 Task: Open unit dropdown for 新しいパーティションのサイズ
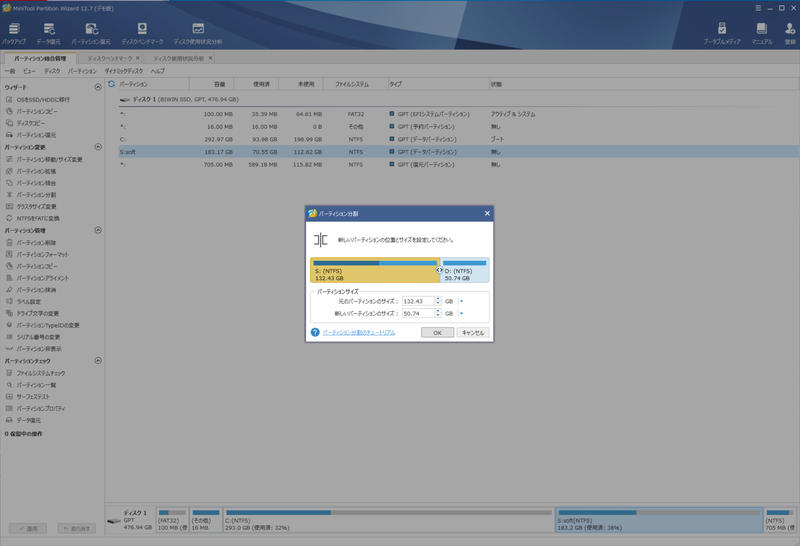[462, 313]
